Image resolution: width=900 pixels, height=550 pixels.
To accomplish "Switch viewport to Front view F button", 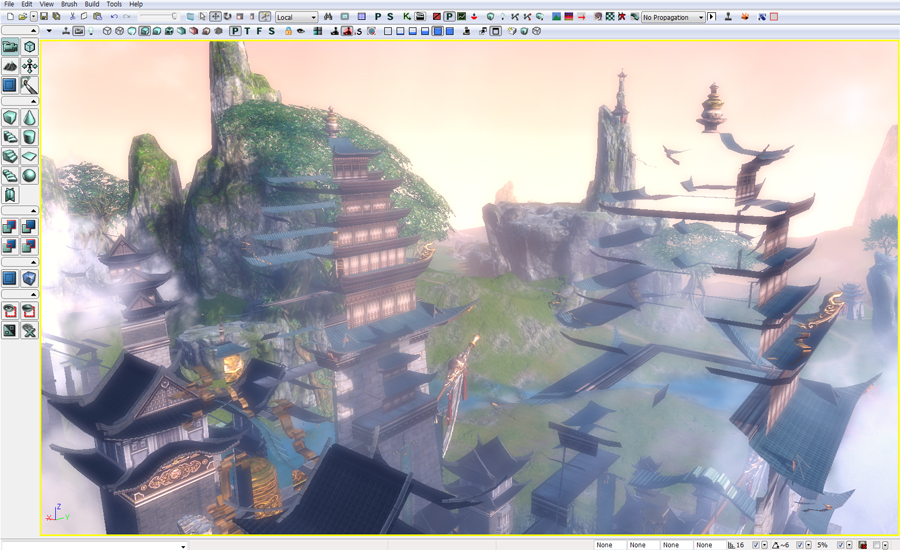I will click(x=259, y=31).
